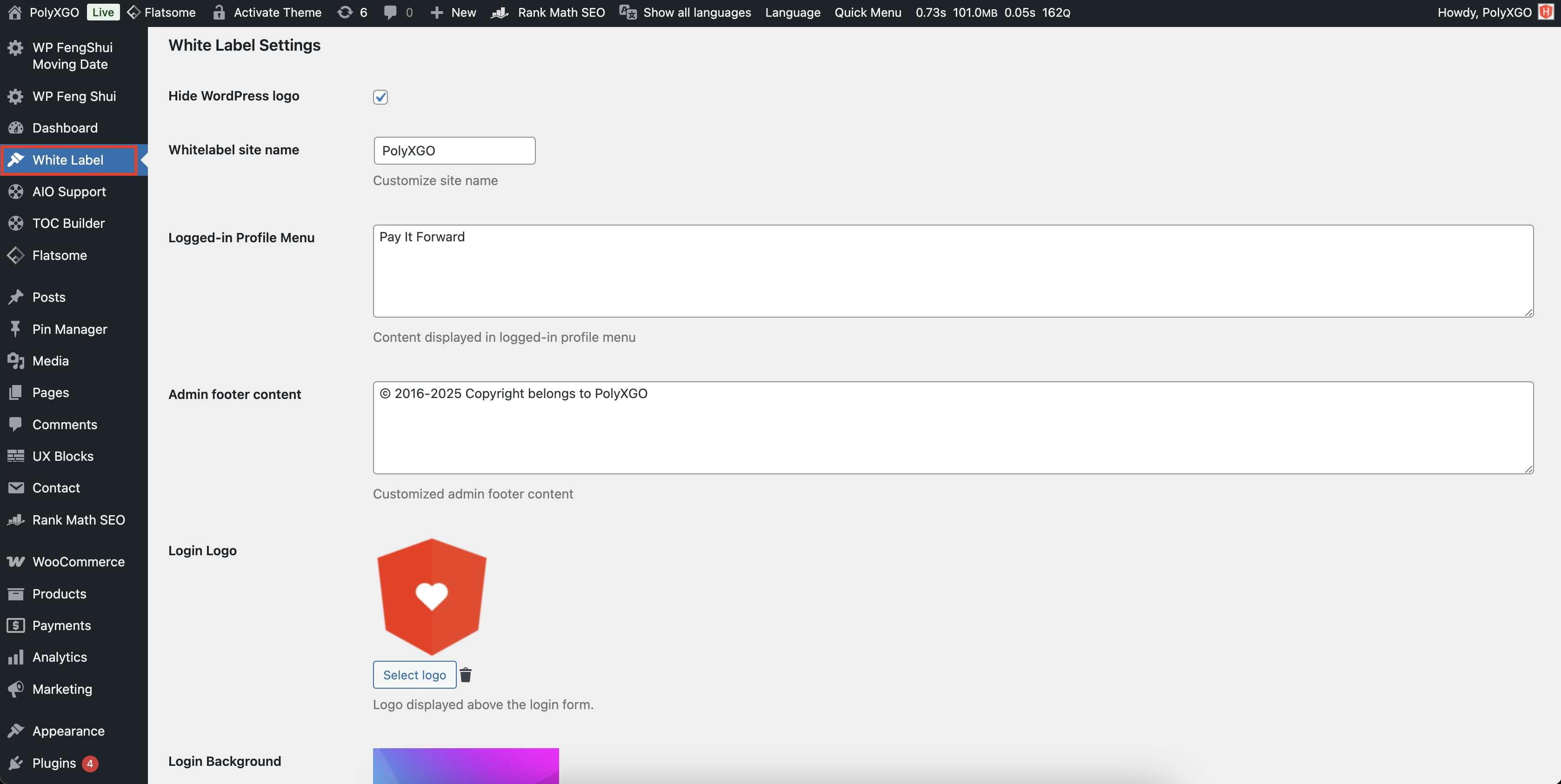Image resolution: width=1561 pixels, height=784 pixels.
Task: Click the Plugins plug icon in sidebar
Action: click(16, 763)
